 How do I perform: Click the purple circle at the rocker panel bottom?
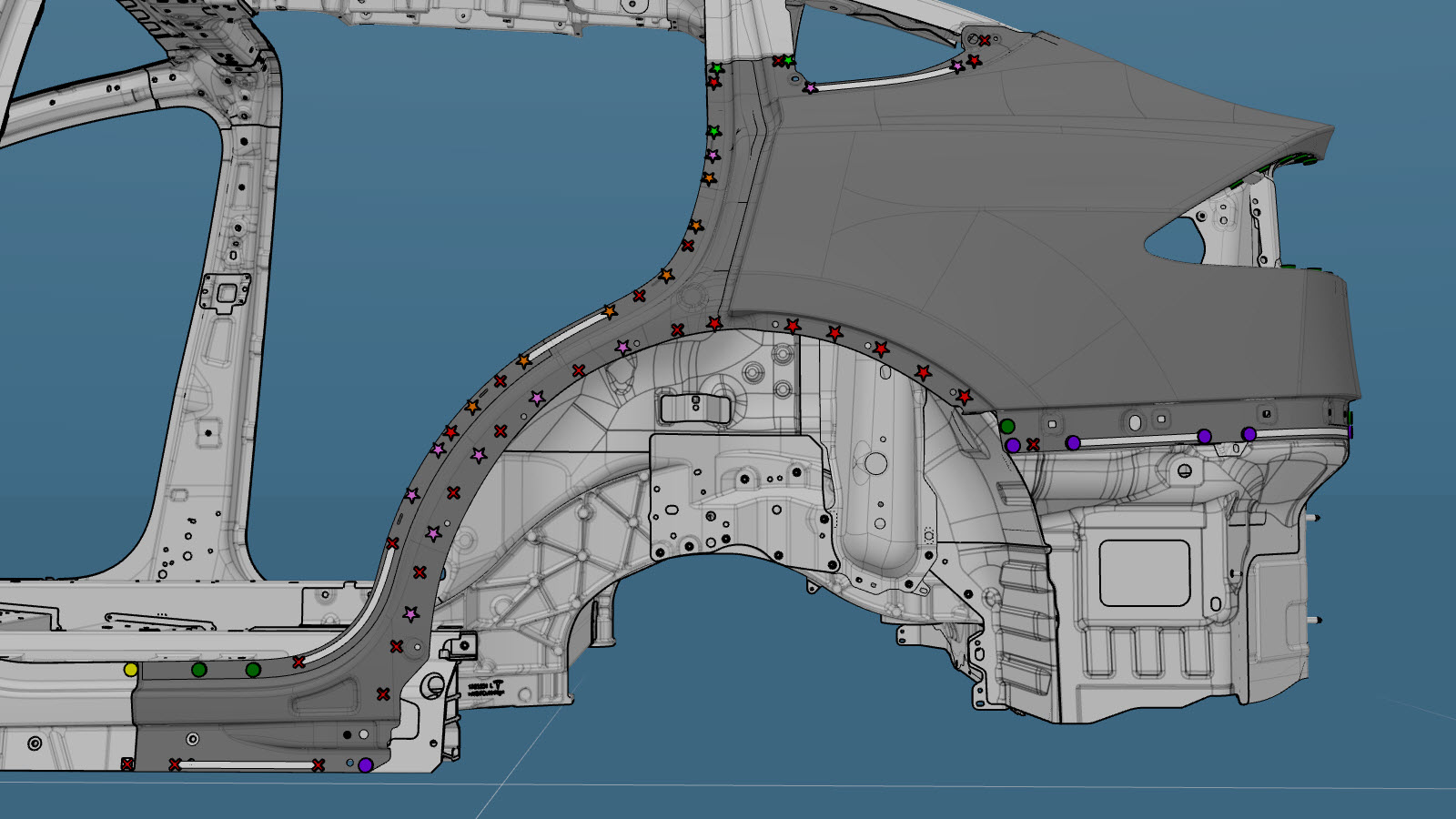(365, 765)
